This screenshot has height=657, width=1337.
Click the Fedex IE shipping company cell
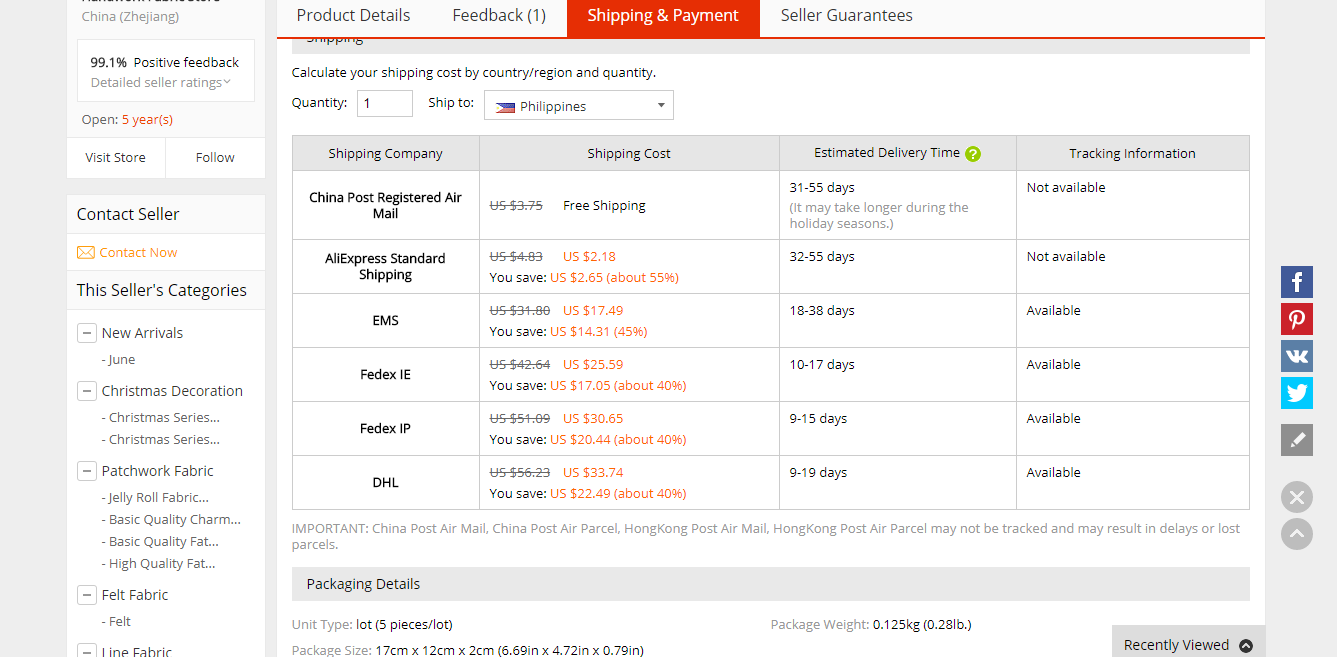[385, 375]
